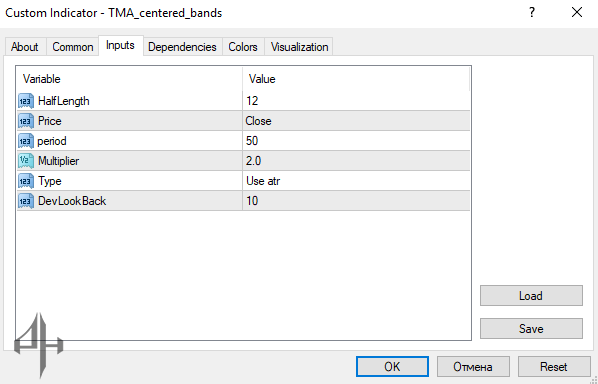
Task: Select the Multiplier value 2.0 field
Action: (x=356, y=161)
